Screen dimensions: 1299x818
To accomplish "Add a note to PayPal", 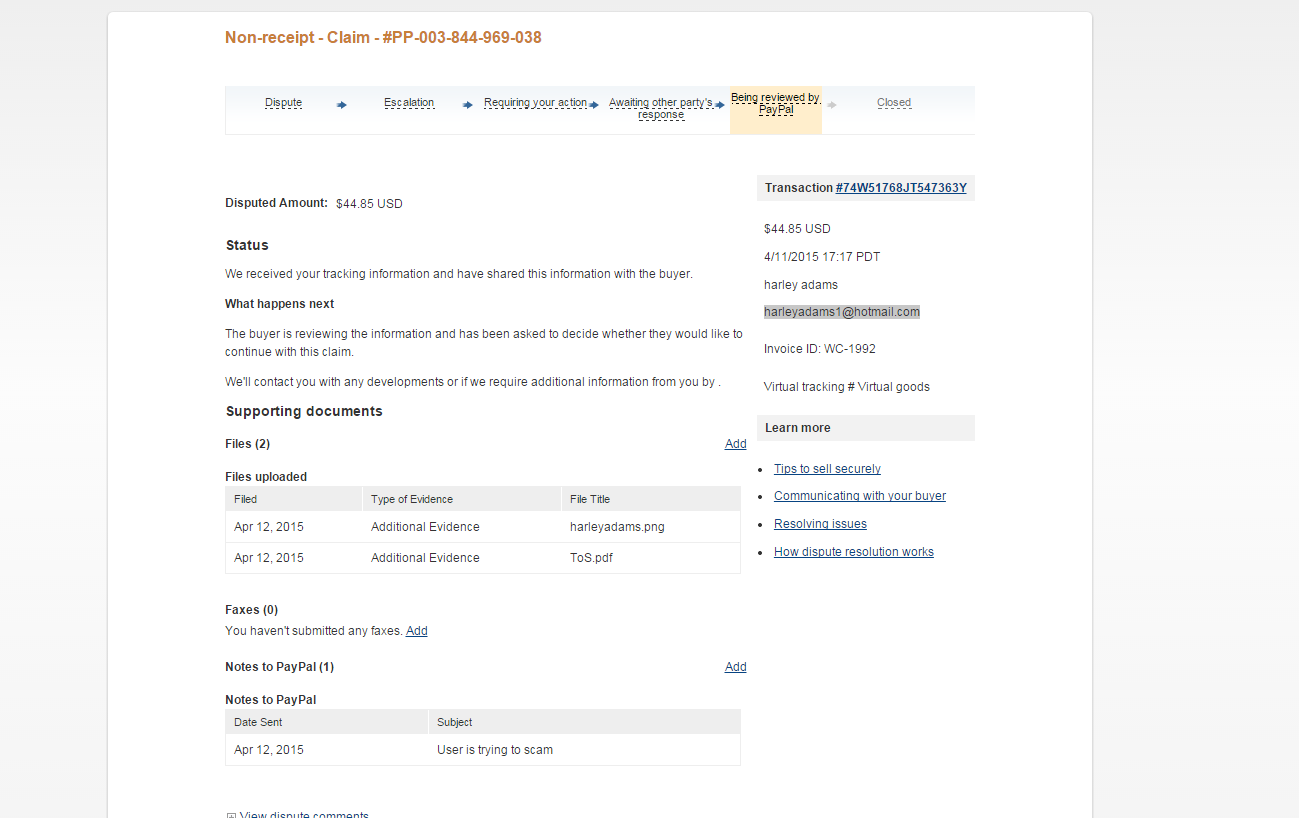I will click(735, 667).
